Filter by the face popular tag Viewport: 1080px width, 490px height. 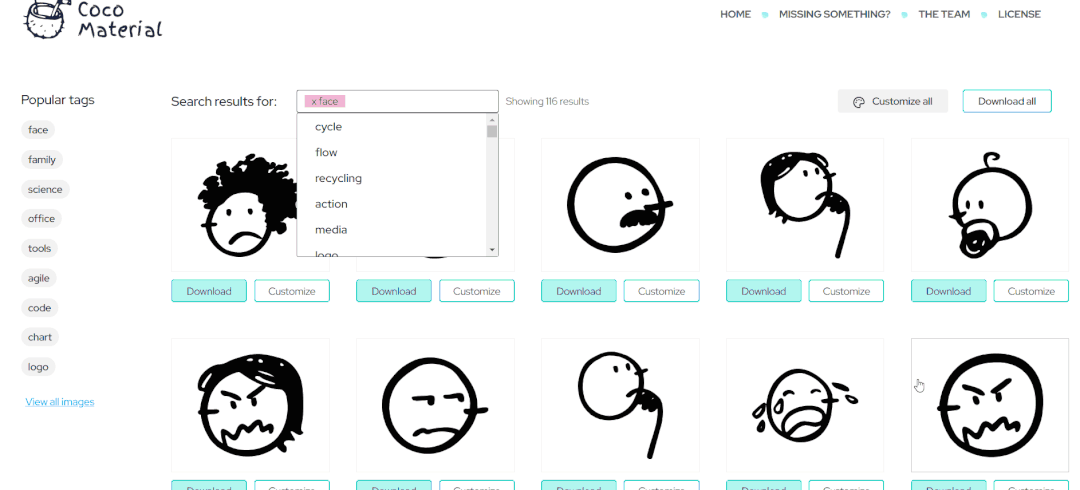pos(38,130)
